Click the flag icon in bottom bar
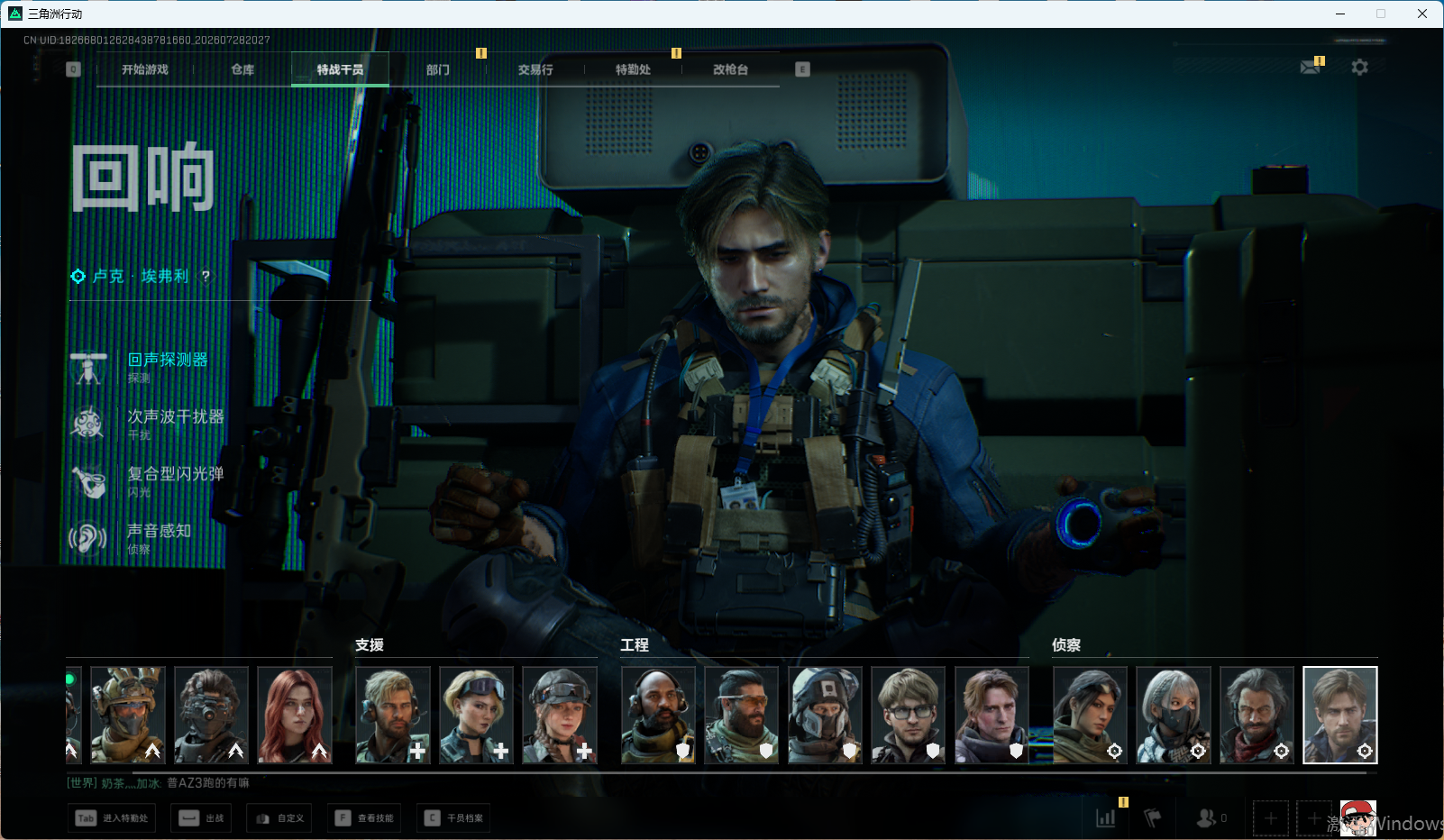Screen dimensions: 1444x840 click(x=1152, y=817)
